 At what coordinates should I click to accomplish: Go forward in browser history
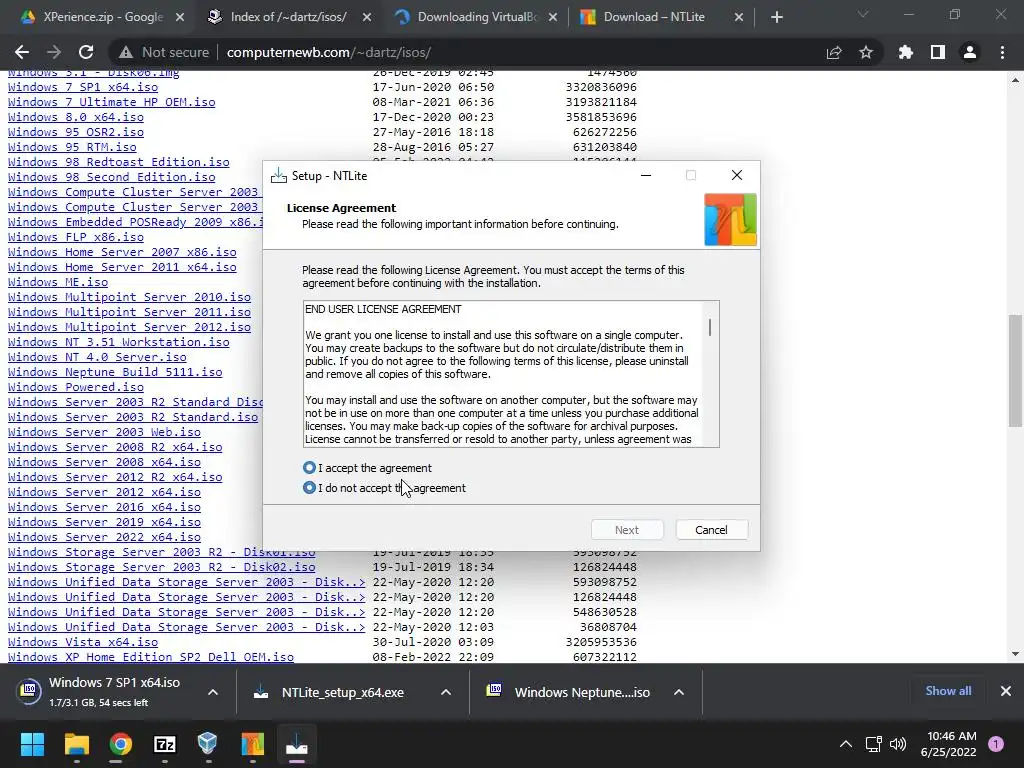54,52
